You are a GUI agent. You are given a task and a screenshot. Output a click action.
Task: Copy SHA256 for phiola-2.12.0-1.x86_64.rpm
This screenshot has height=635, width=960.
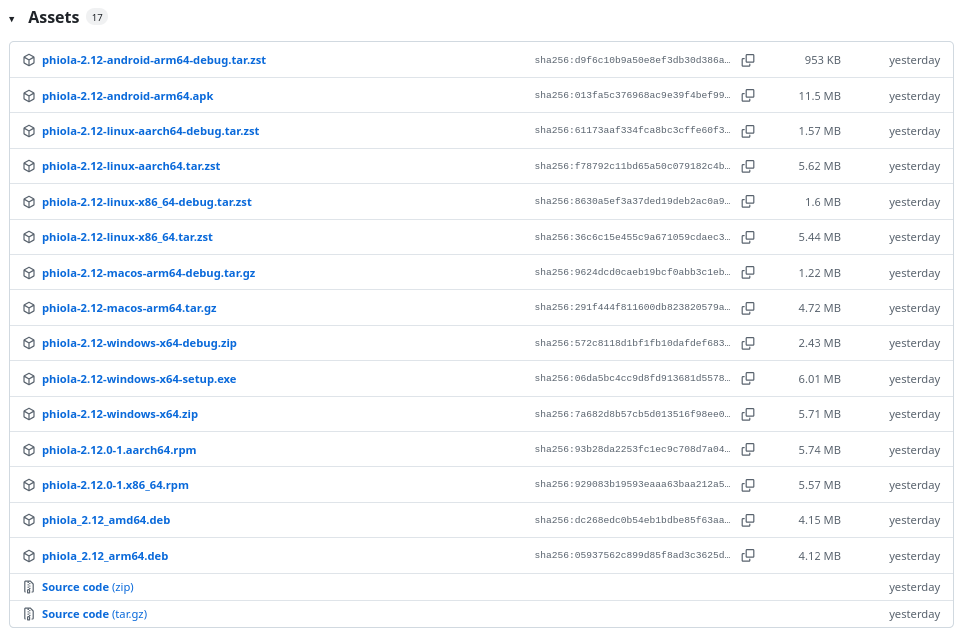point(748,485)
